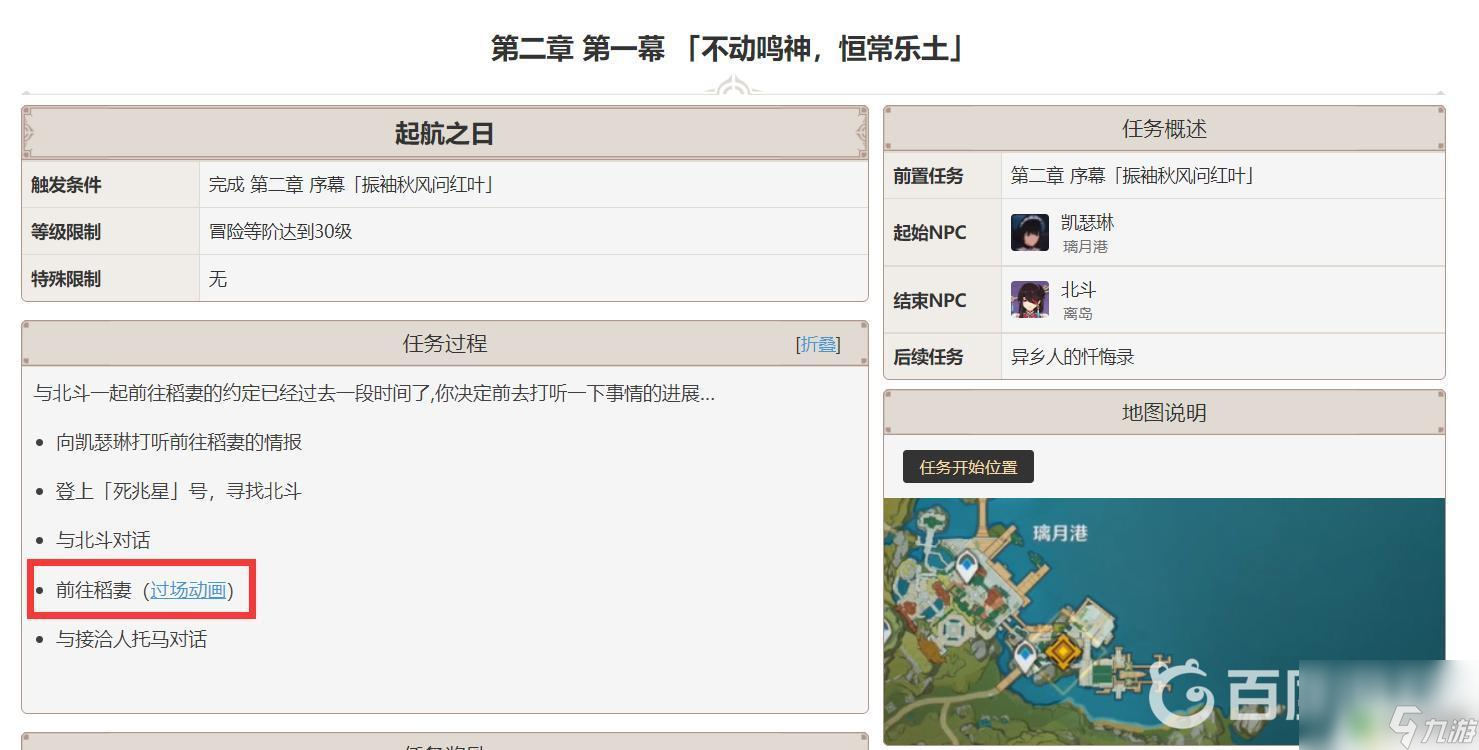1479x750 pixels.
Task: Click the 特殊限制 label cell
Action: pyautogui.click(x=111, y=278)
